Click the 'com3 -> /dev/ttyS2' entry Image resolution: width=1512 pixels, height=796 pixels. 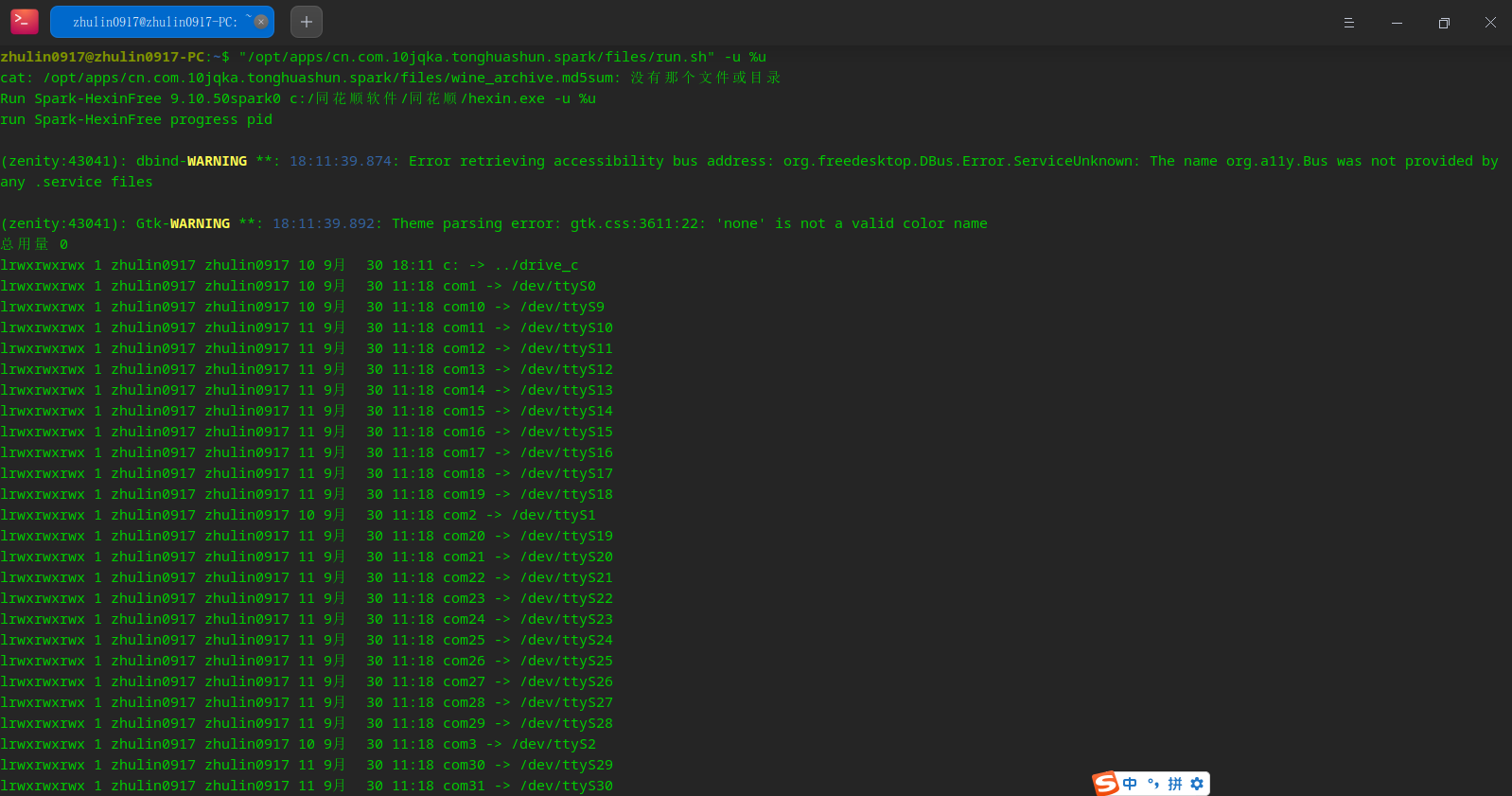pos(519,744)
